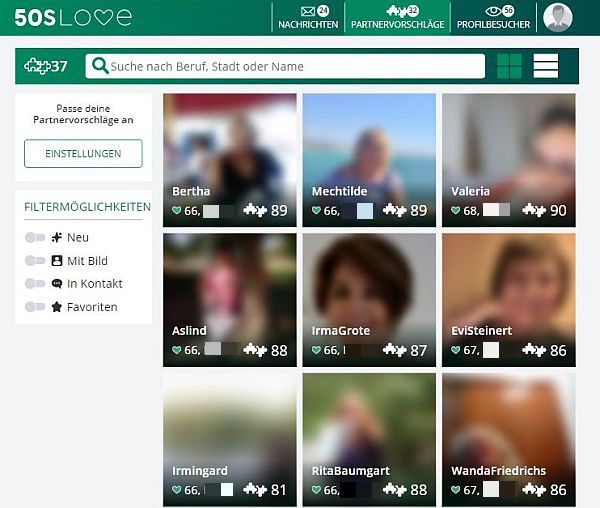This screenshot has width=600, height=508.
Task: Toggle the Favoriten filter
Action: [35, 307]
